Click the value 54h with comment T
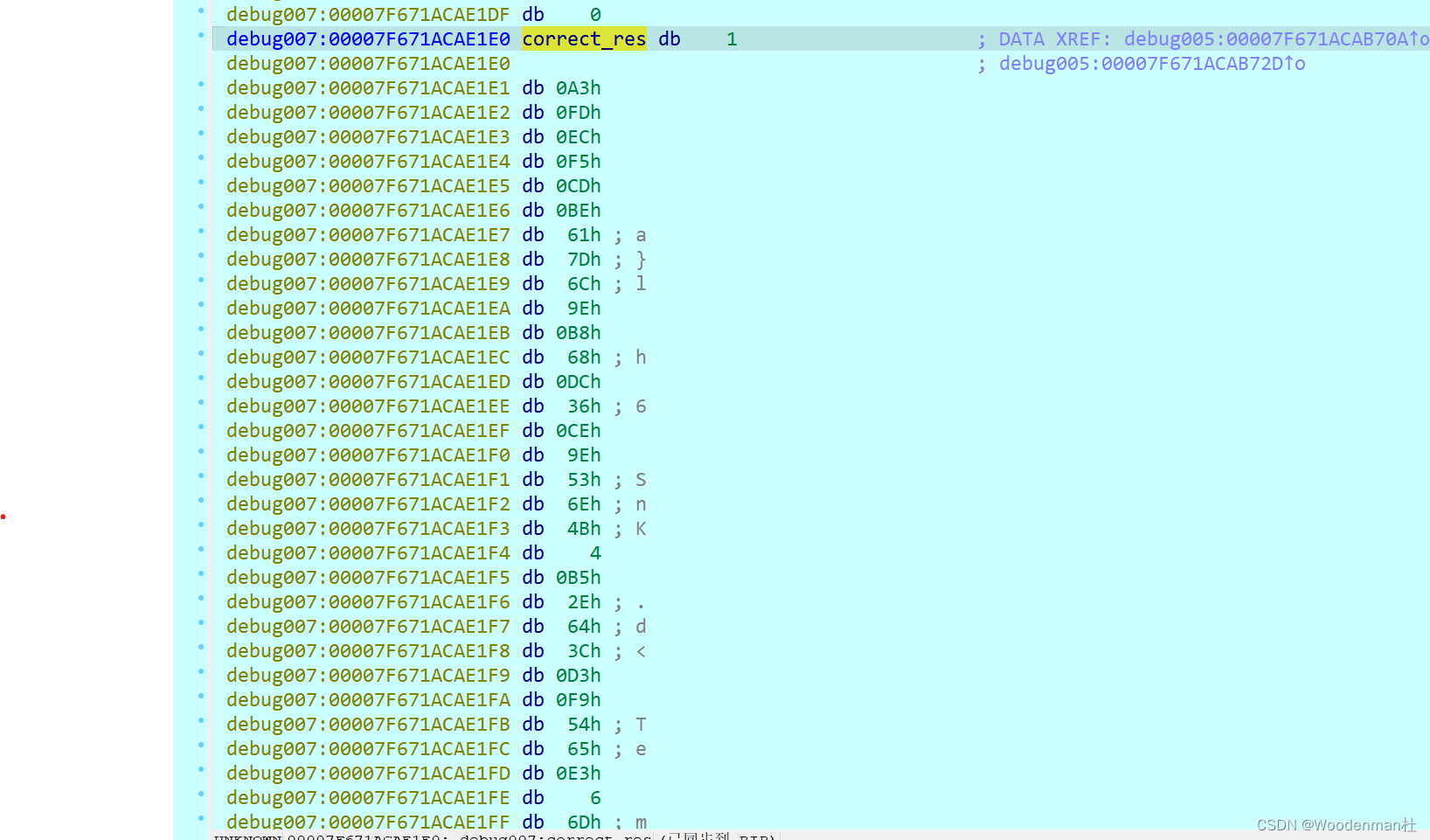Image resolution: width=1430 pixels, height=840 pixels. pos(584,725)
